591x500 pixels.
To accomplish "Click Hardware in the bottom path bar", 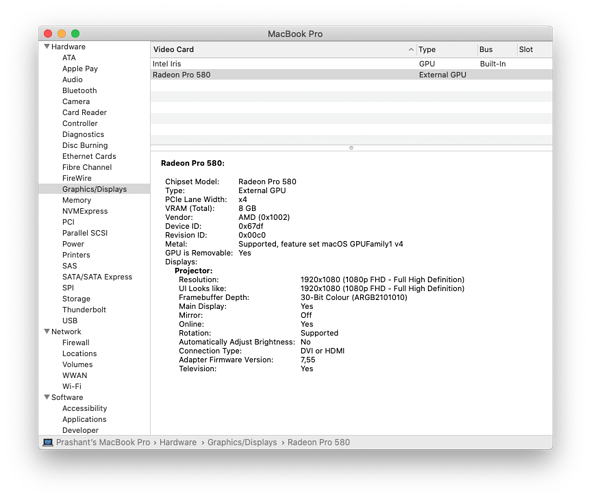I will (178, 442).
